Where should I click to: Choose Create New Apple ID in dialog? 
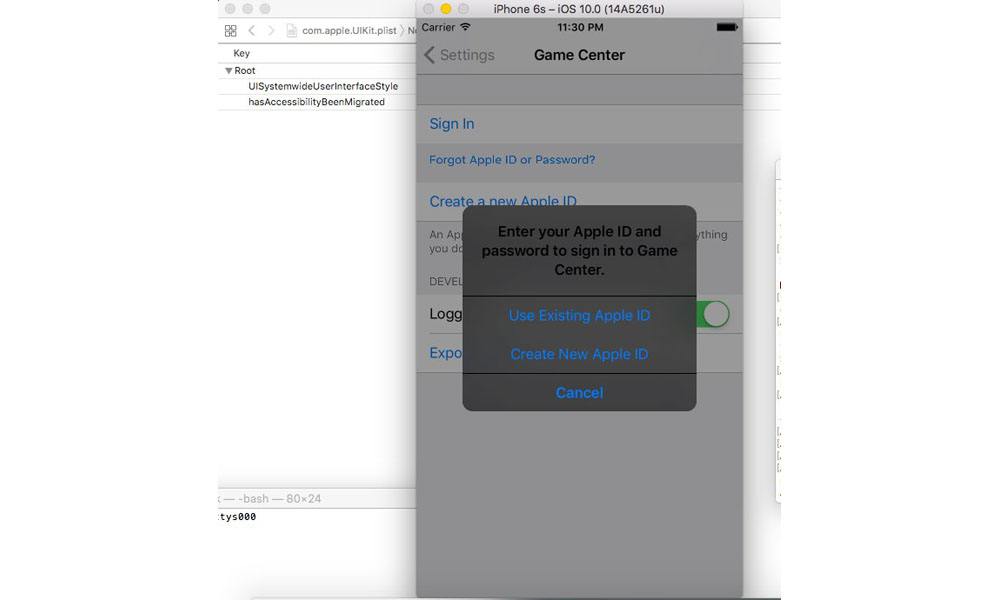pyautogui.click(x=579, y=354)
